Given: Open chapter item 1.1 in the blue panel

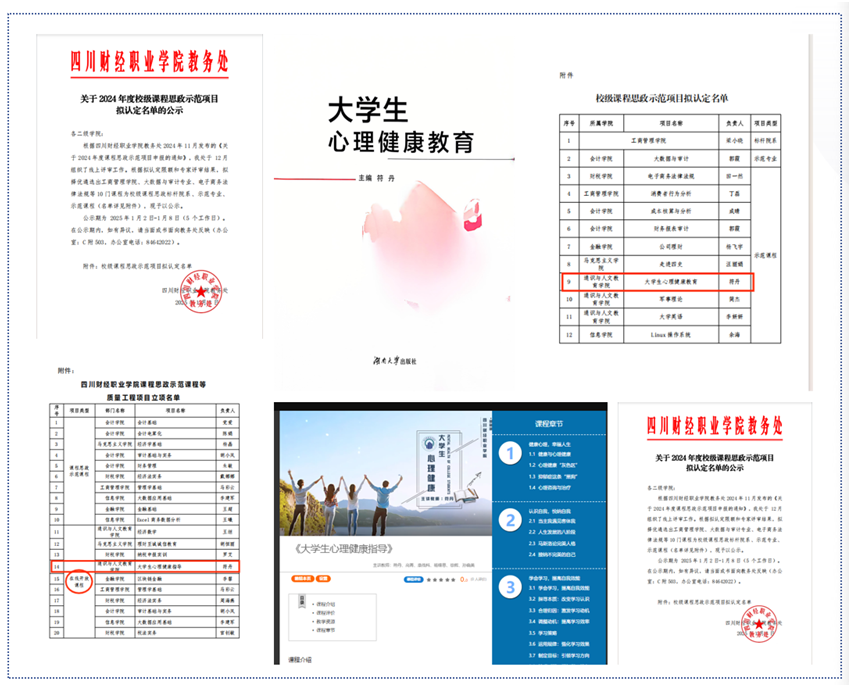Looking at the screenshot, I should coord(550,454).
